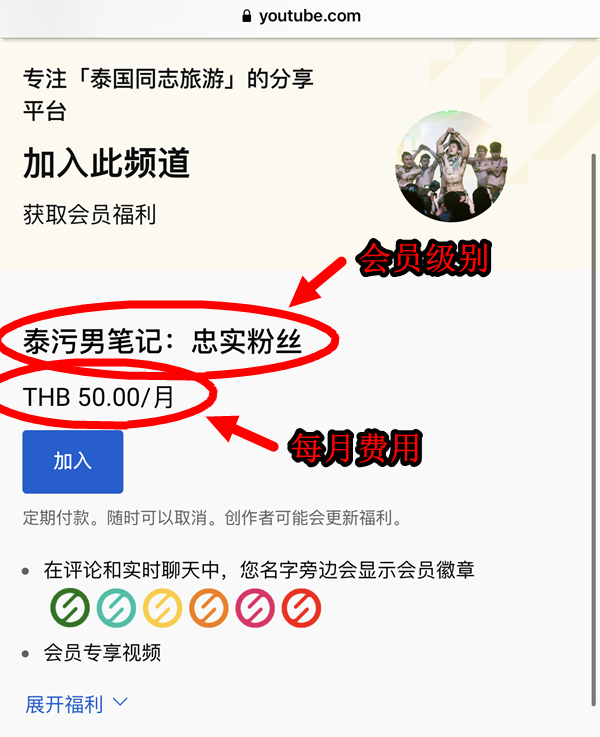600x737 pixels.
Task: Click the yellow member badge icon
Action: click(x=163, y=608)
